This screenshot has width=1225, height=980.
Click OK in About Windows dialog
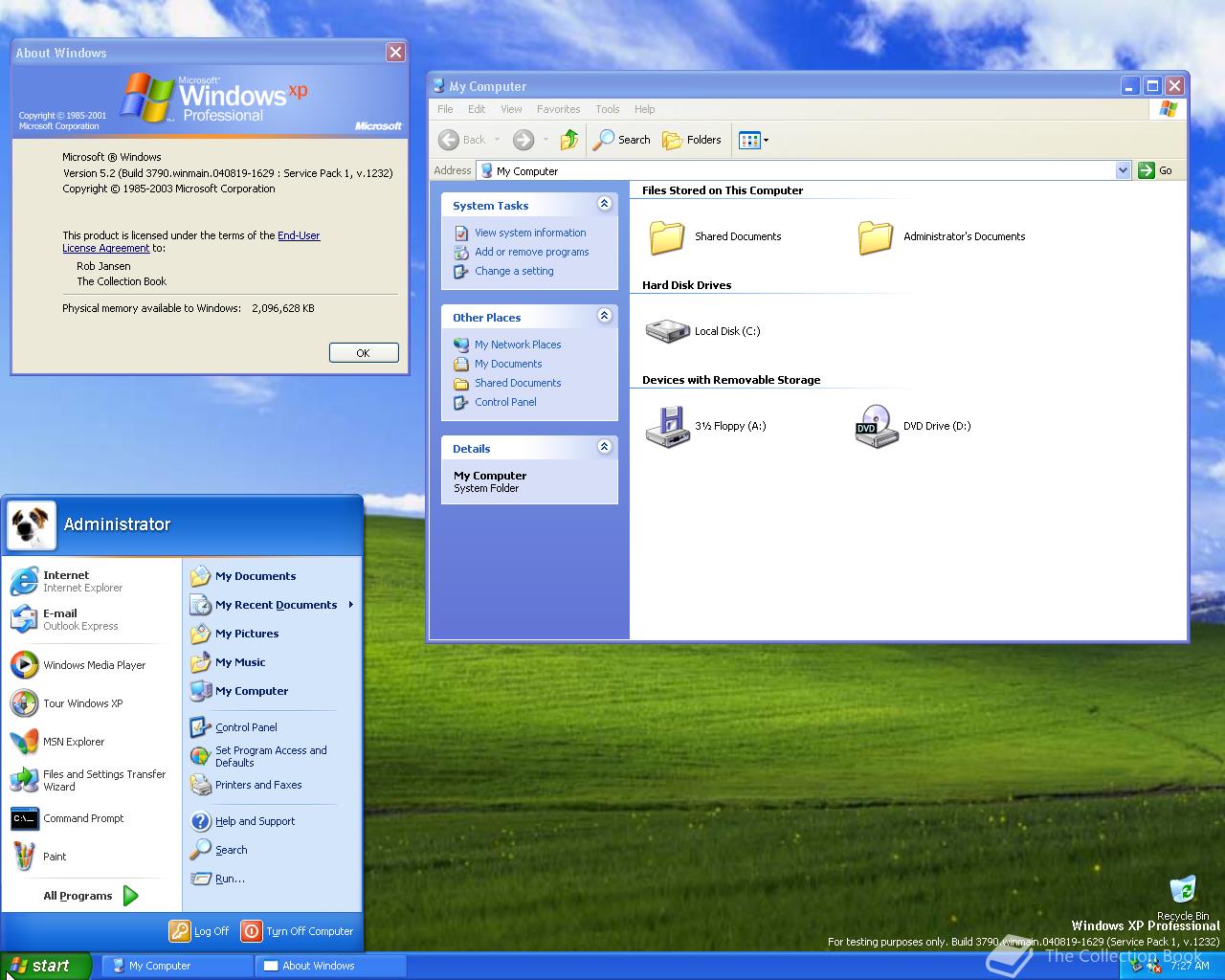coord(364,353)
